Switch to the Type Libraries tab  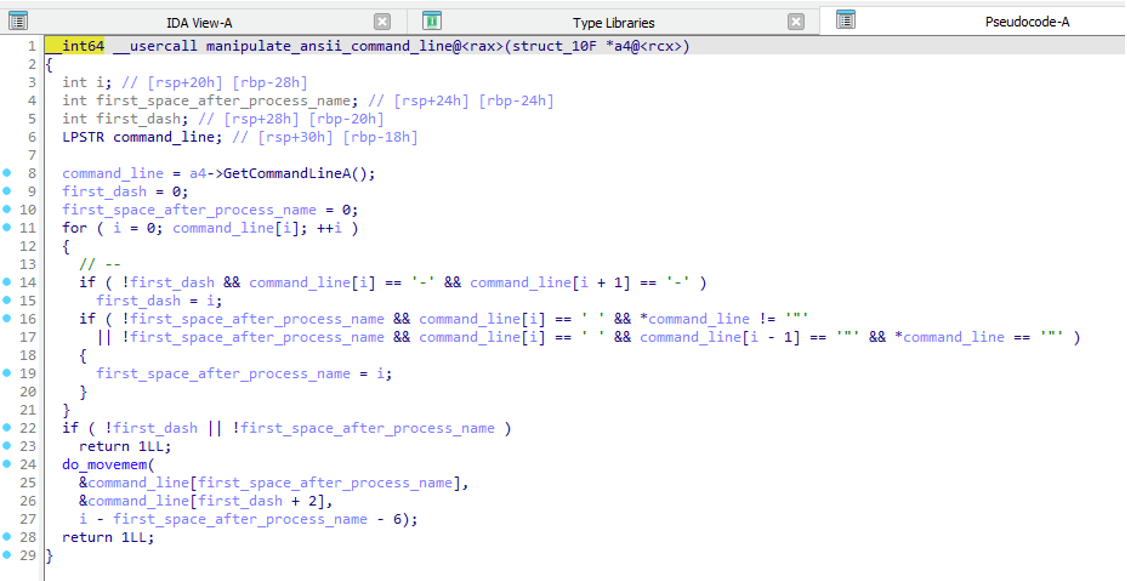point(614,23)
